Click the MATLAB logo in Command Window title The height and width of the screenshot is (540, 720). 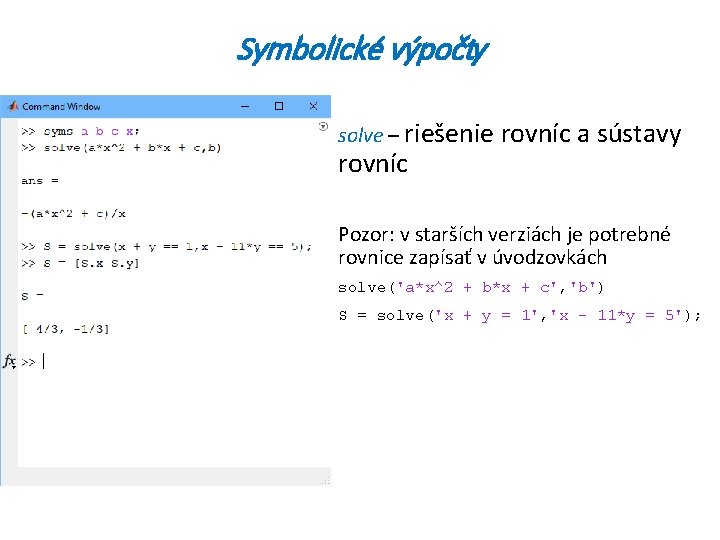(x=13, y=106)
